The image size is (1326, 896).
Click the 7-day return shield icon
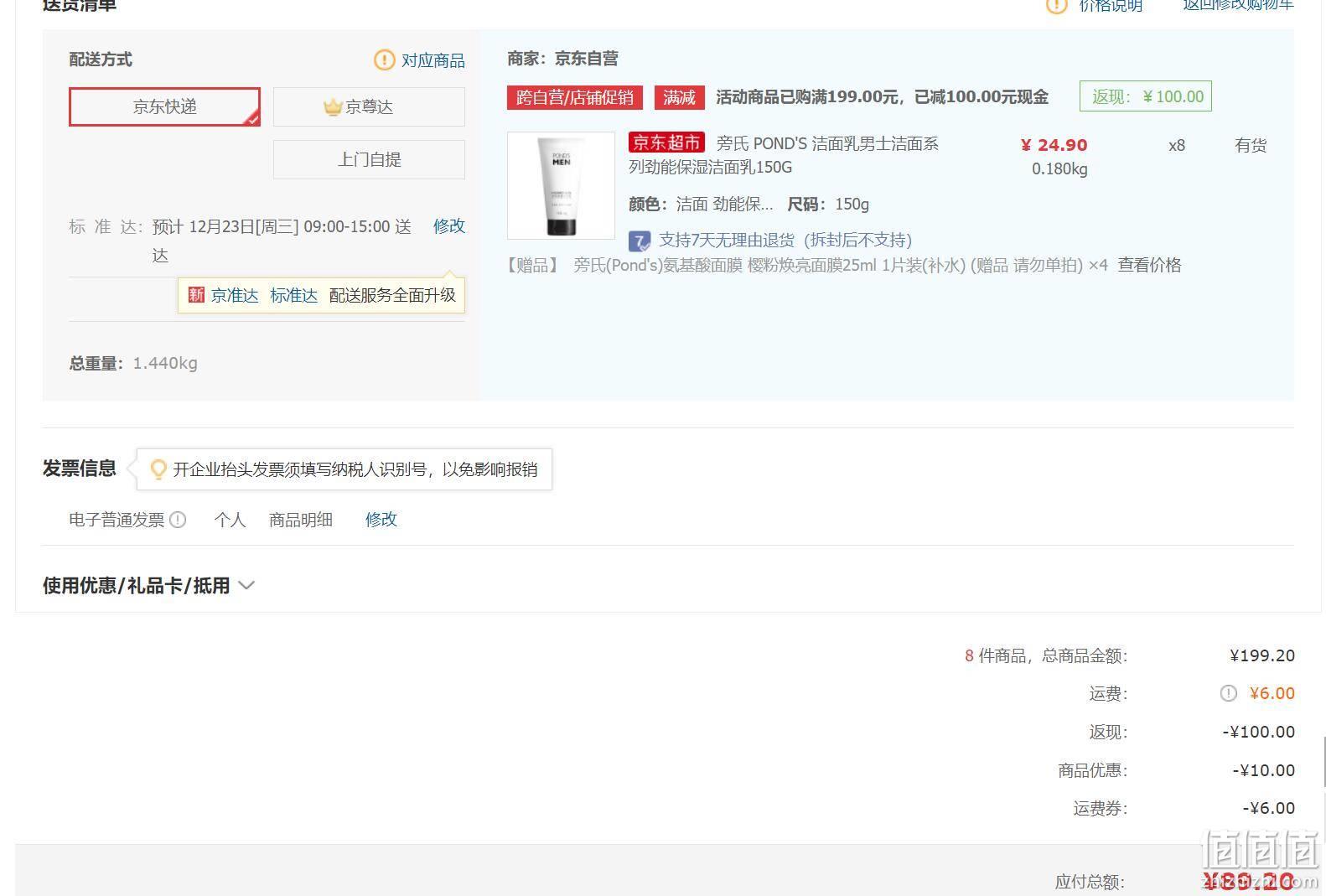pos(640,241)
